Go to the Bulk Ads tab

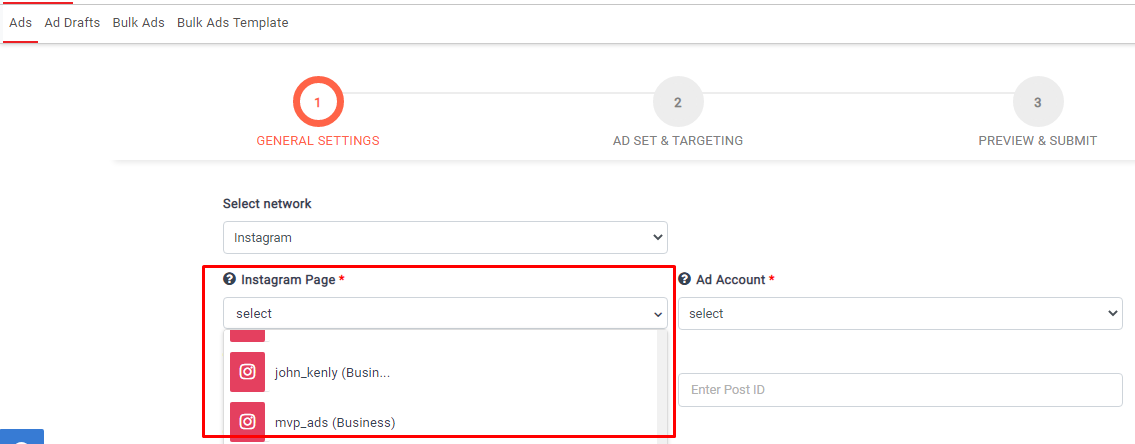click(x=138, y=22)
